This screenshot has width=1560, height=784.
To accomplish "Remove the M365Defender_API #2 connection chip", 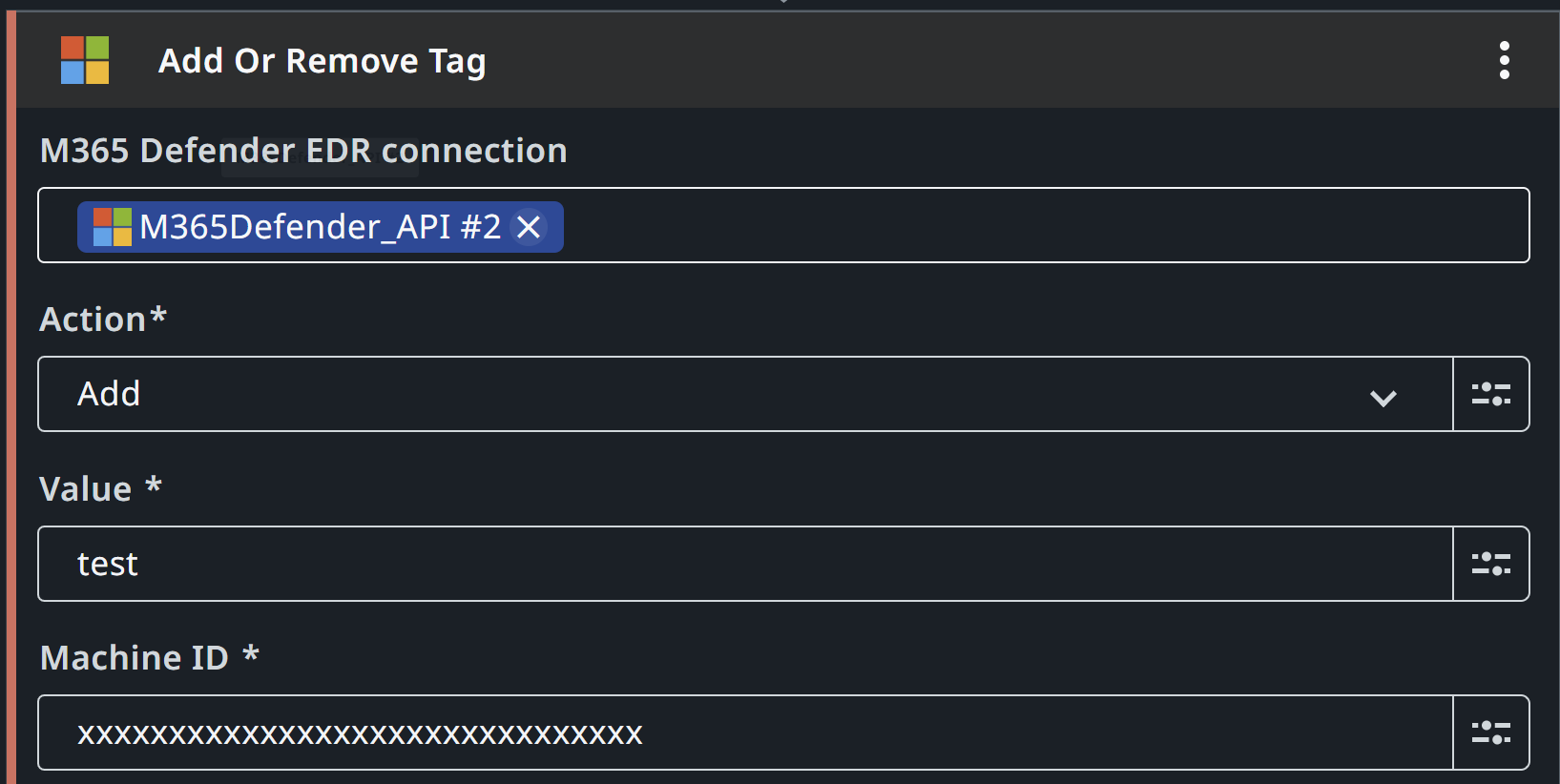I will click(x=529, y=227).
